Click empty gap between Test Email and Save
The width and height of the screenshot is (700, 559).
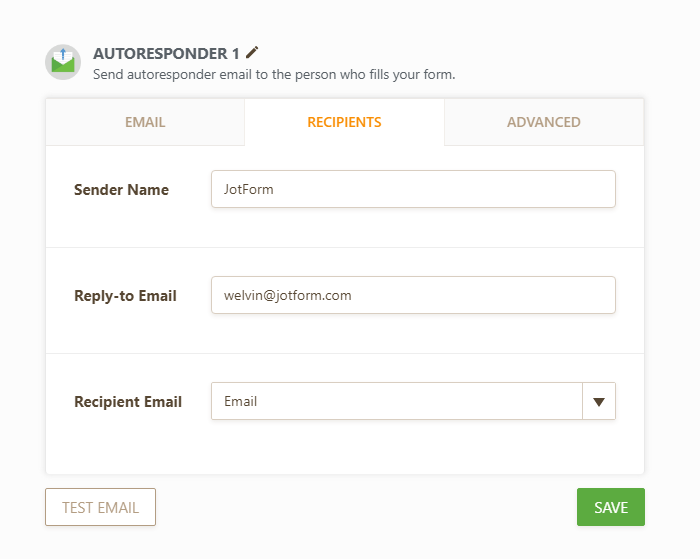pos(365,507)
